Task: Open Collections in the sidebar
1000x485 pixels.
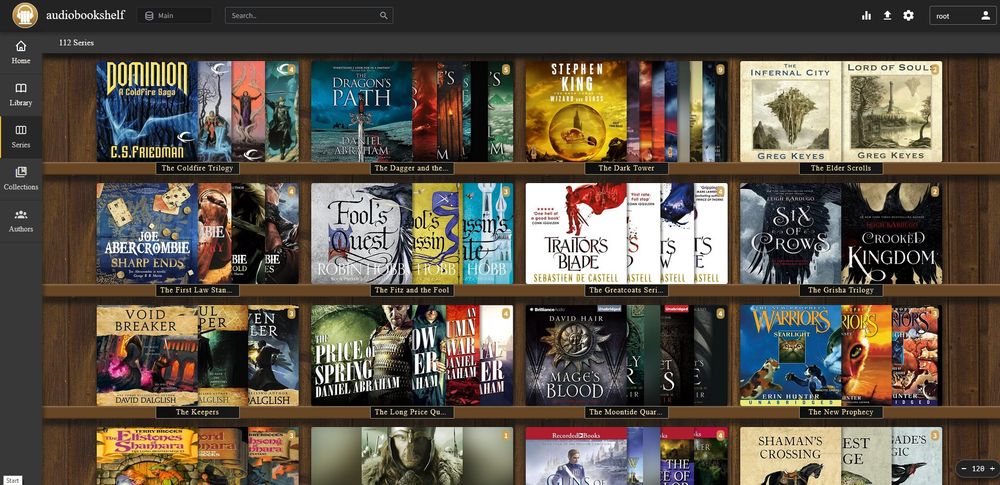Action: [21, 179]
